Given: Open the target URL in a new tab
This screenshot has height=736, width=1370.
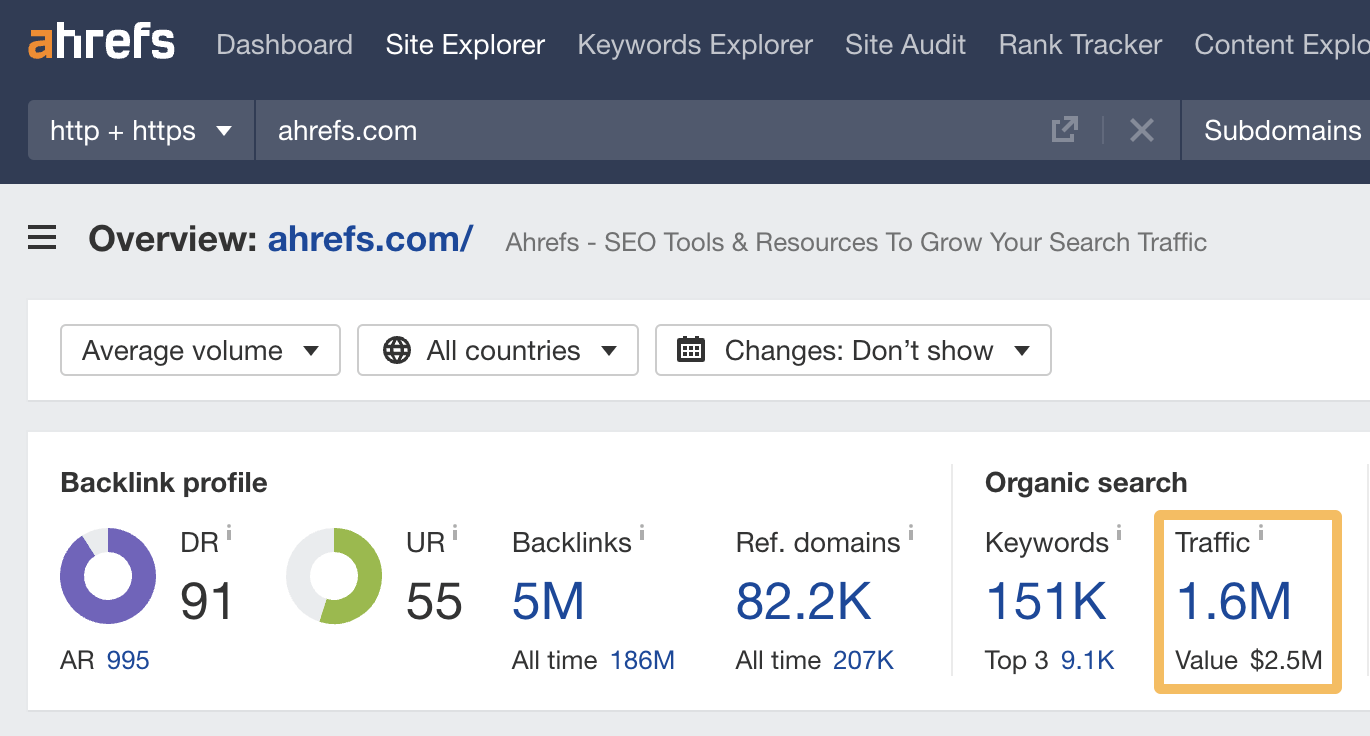Looking at the screenshot, I should click(x=1065, y=130).
